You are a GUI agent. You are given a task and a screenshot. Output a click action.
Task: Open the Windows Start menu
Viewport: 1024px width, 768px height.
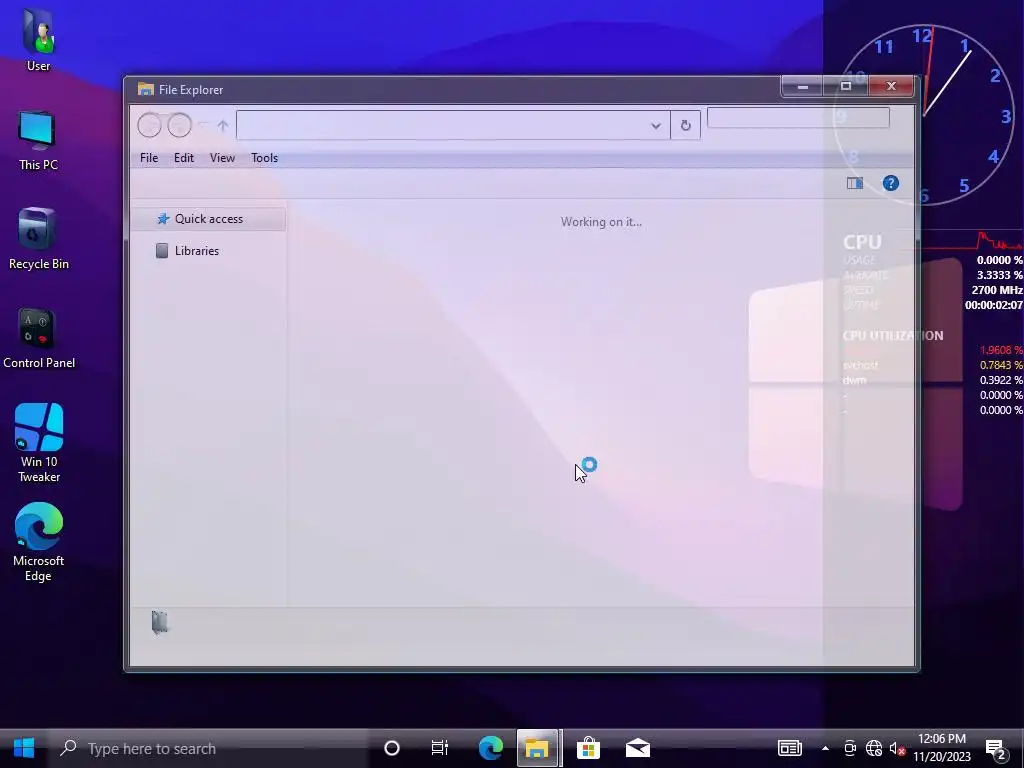(x=24, y=748)
